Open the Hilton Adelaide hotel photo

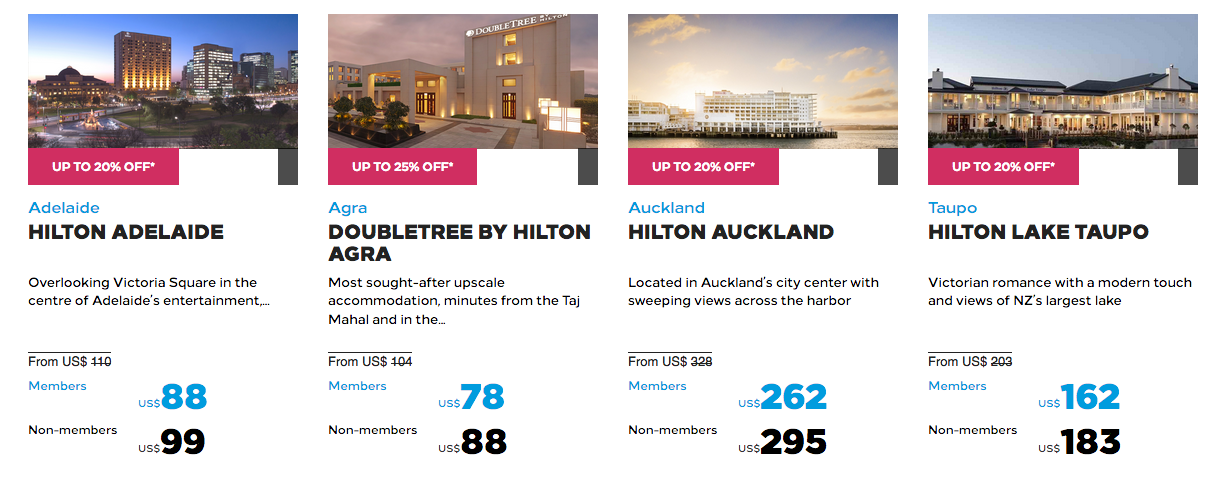click(163, 81)
